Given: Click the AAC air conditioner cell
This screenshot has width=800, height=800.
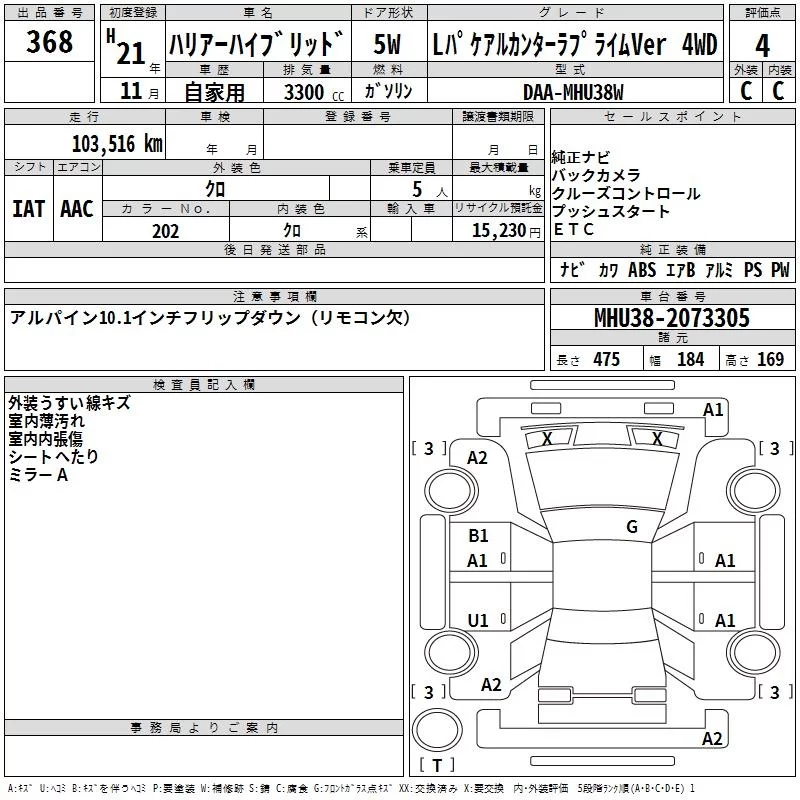Looking at the screenshot, I should [x=78, y=209].
